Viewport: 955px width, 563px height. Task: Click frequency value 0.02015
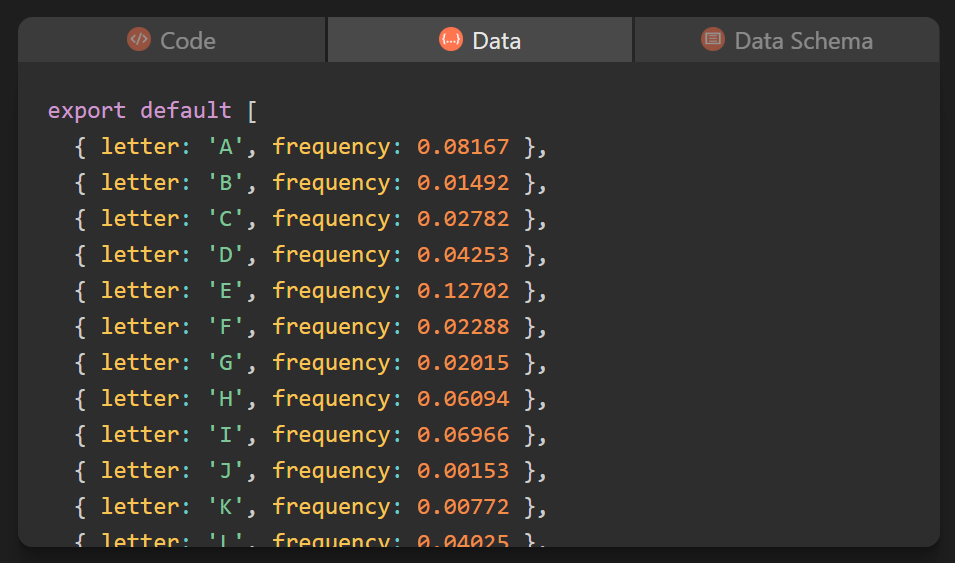pyautogui.click(x=463, y=363)
